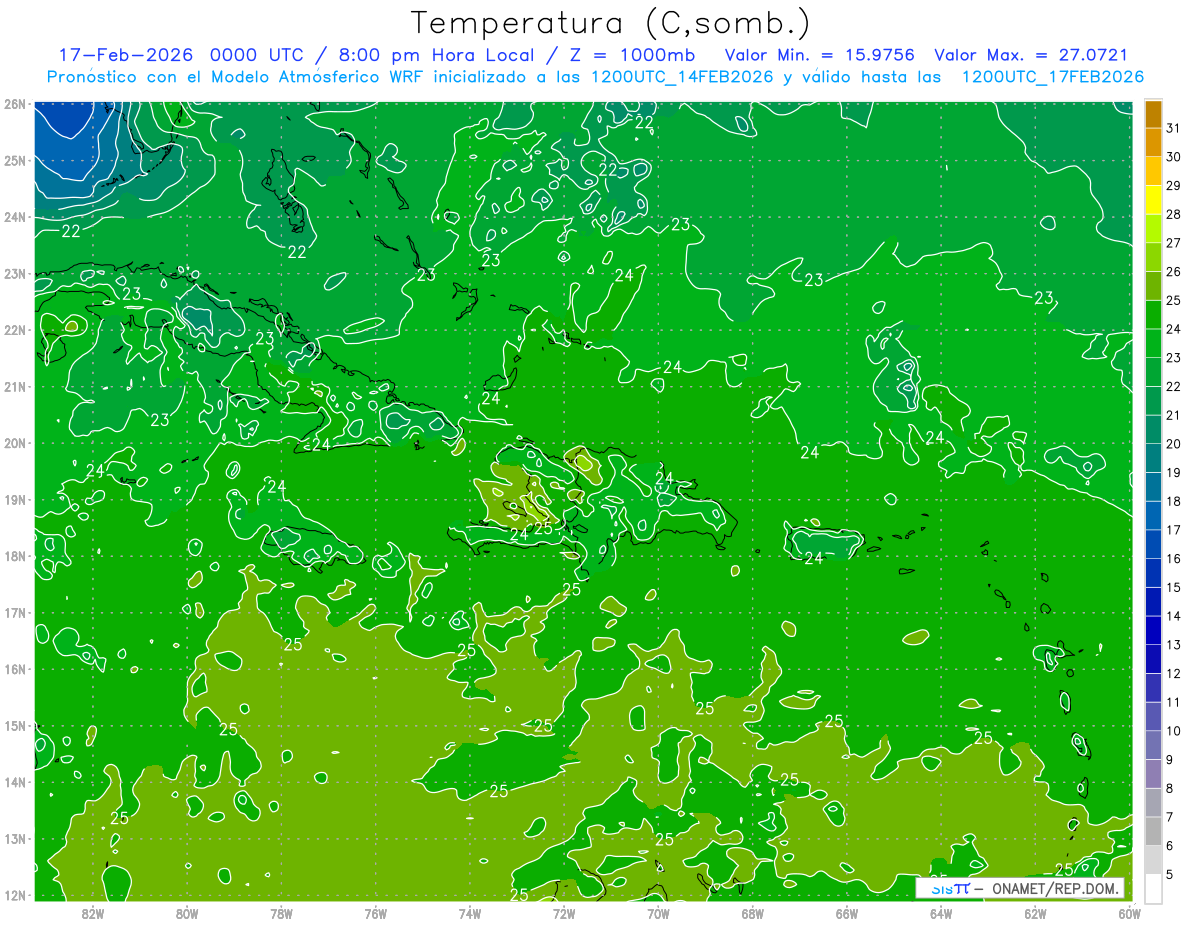This screenshot has height=927, width=1200.
Task: Click the "16N" latitude axis label
Action: (x=15, y=669)
